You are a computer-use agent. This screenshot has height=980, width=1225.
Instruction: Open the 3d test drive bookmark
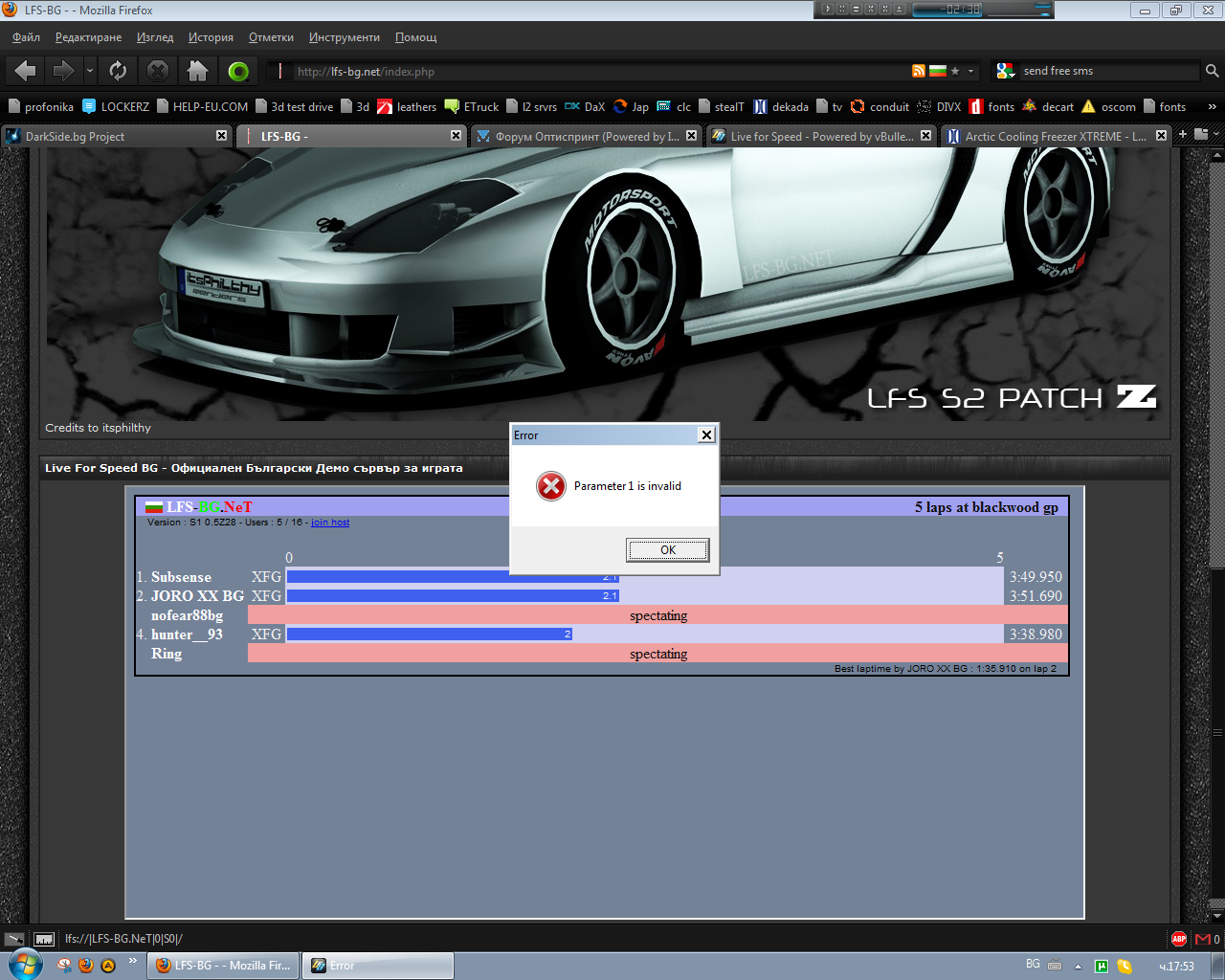point(294,107)
